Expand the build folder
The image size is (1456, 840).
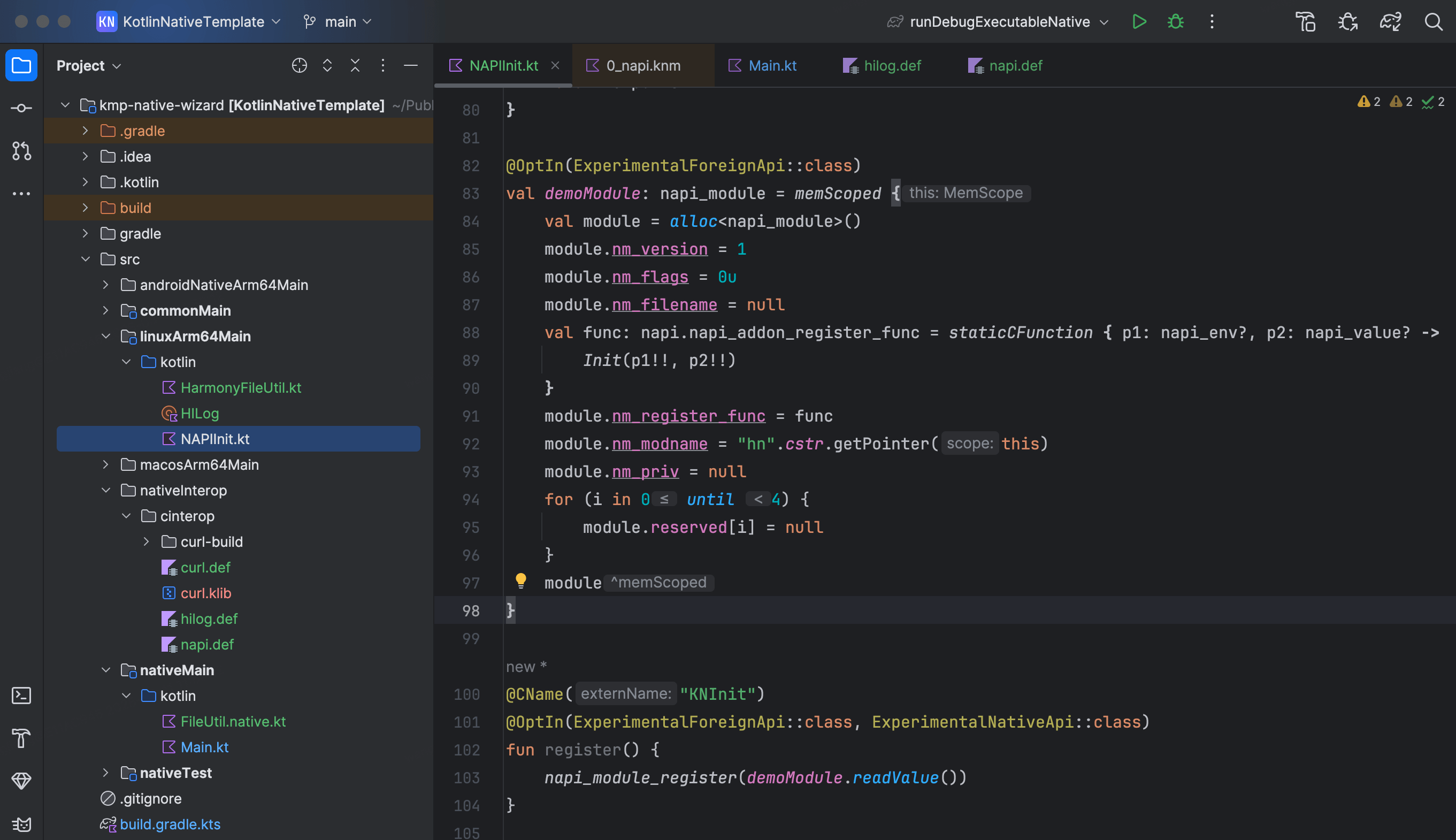point(86,207)
